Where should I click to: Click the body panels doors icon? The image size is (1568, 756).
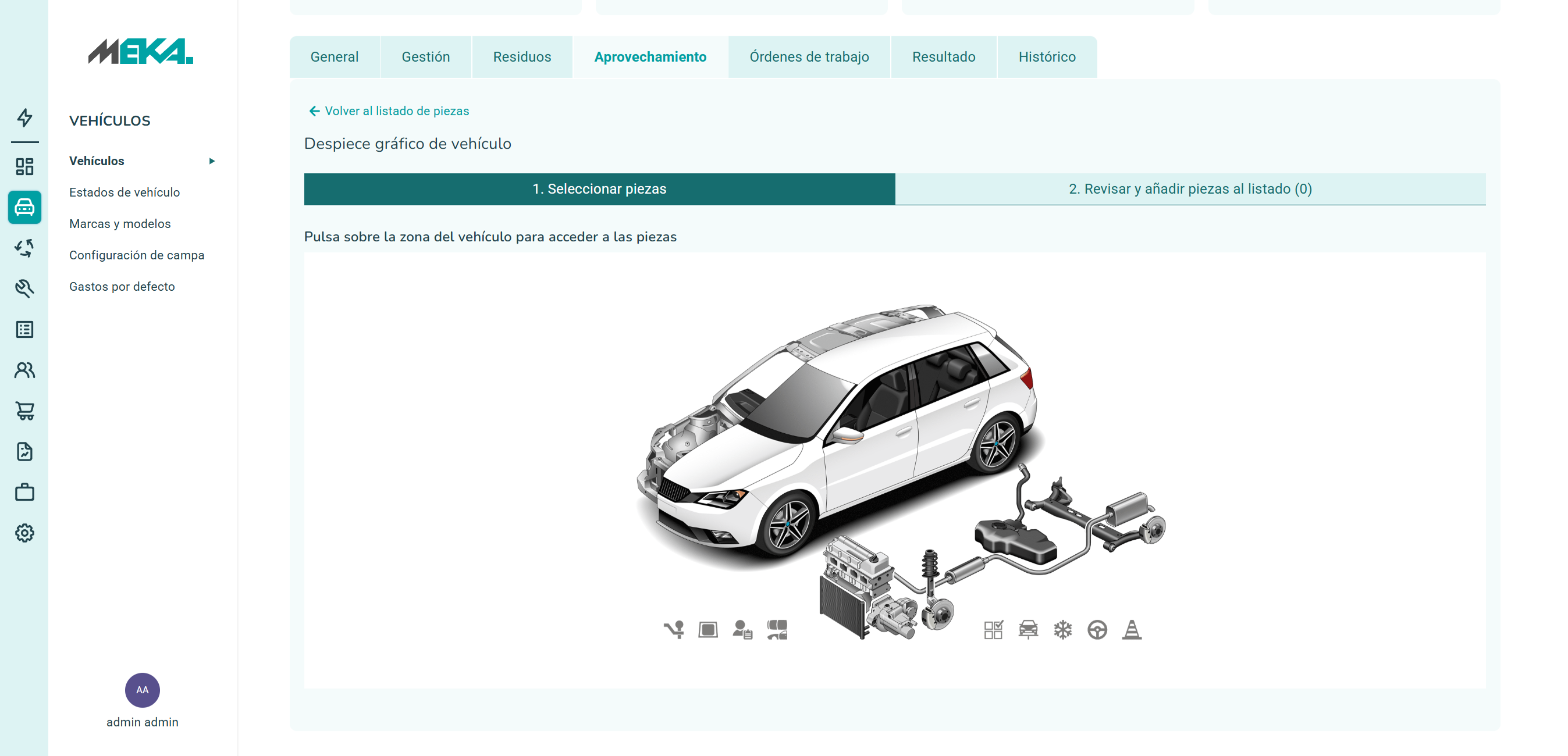point(777,629)
